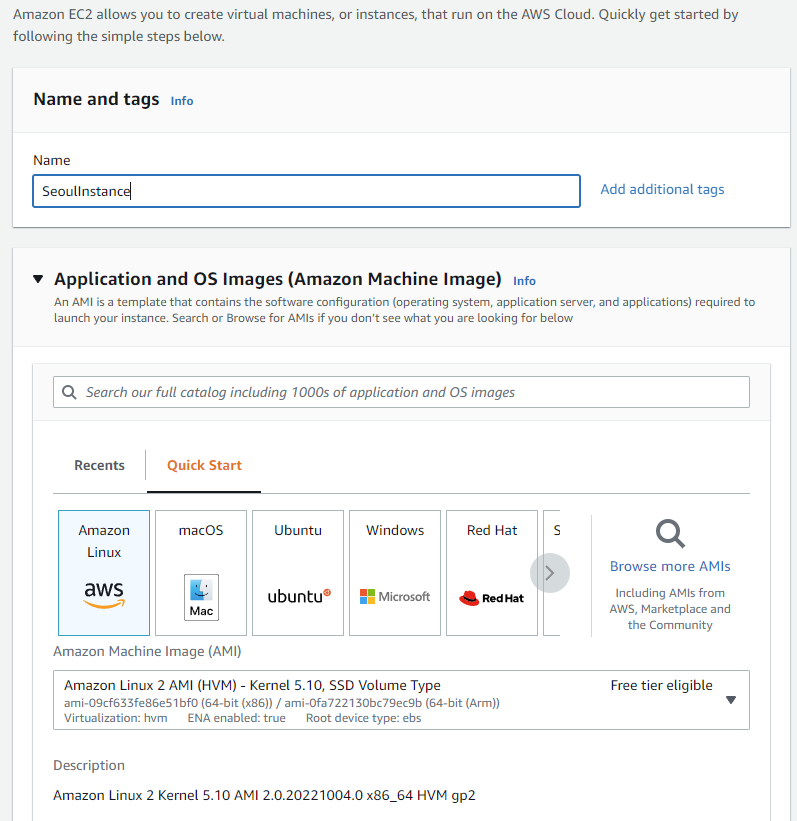Click the AMI ID line ami-09cf633fe86e51bf0
The width and height of the screenshot is (797, 821).
click(282, 703)
